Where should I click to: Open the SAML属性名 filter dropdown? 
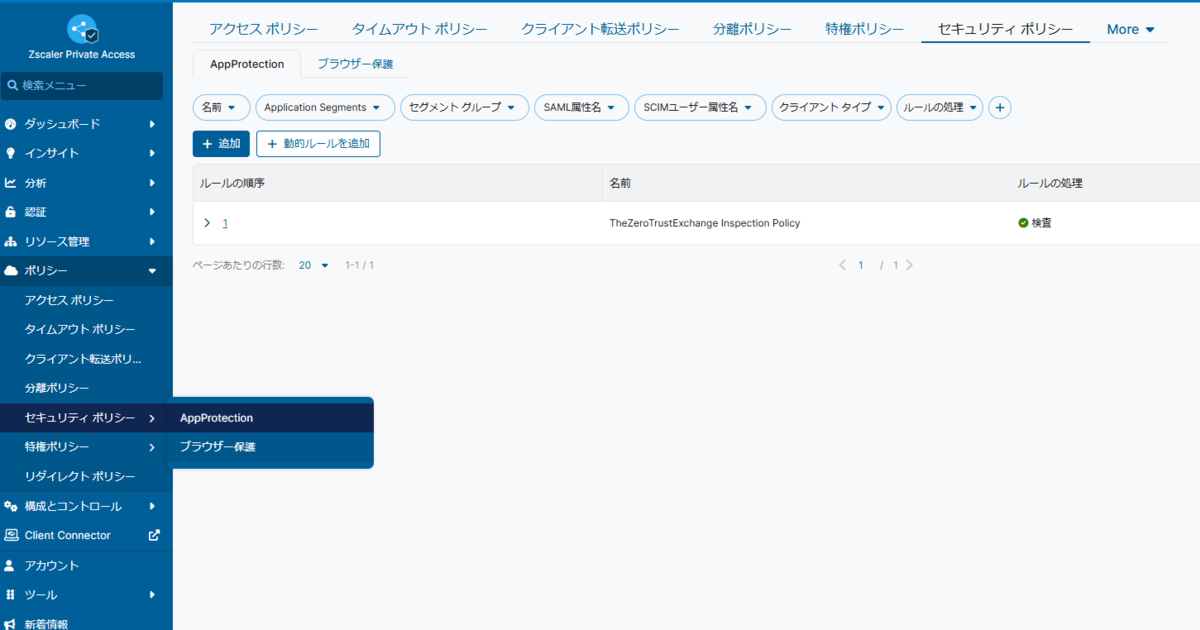(582, 107)
